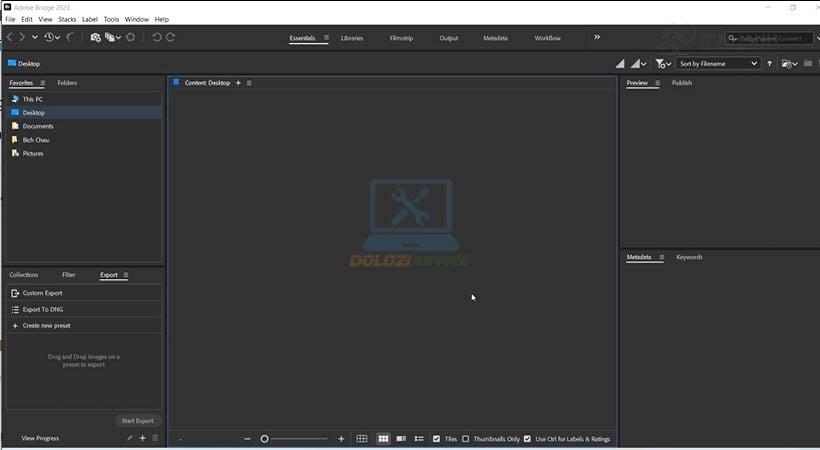Click the Export To DNG preset

click(84, 309)
